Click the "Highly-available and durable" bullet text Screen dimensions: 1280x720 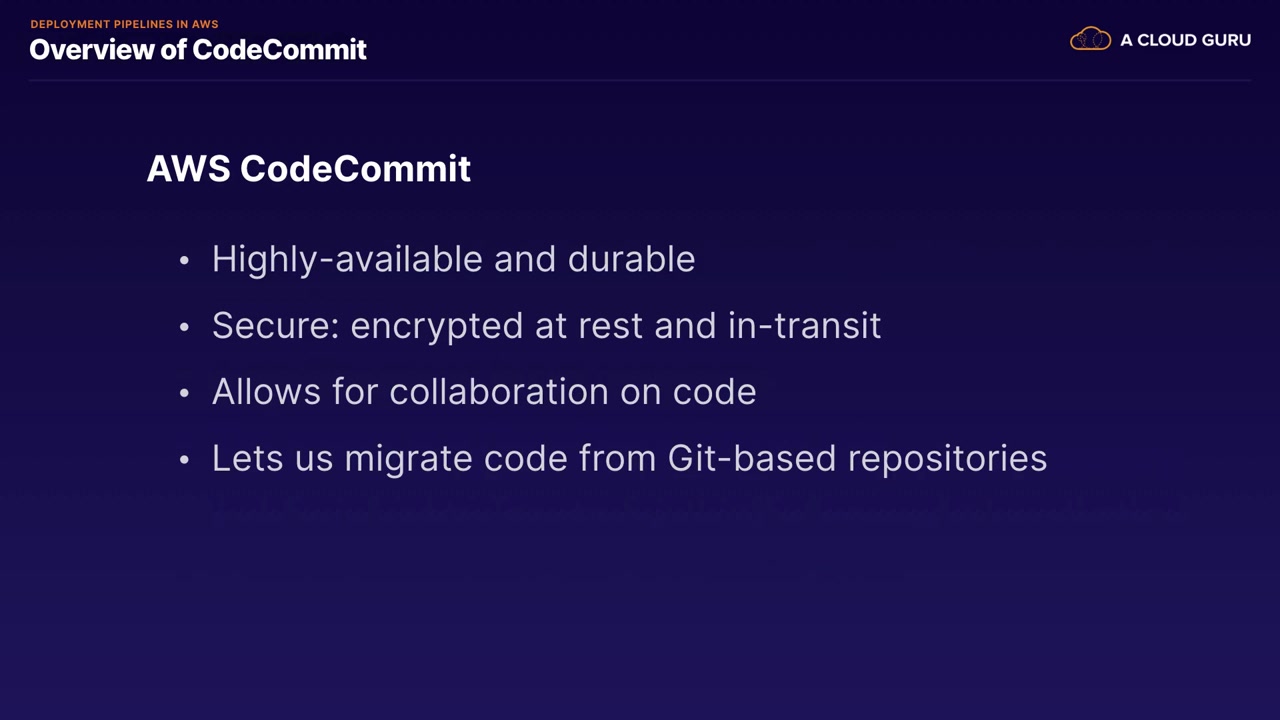[x=453, y=259]
